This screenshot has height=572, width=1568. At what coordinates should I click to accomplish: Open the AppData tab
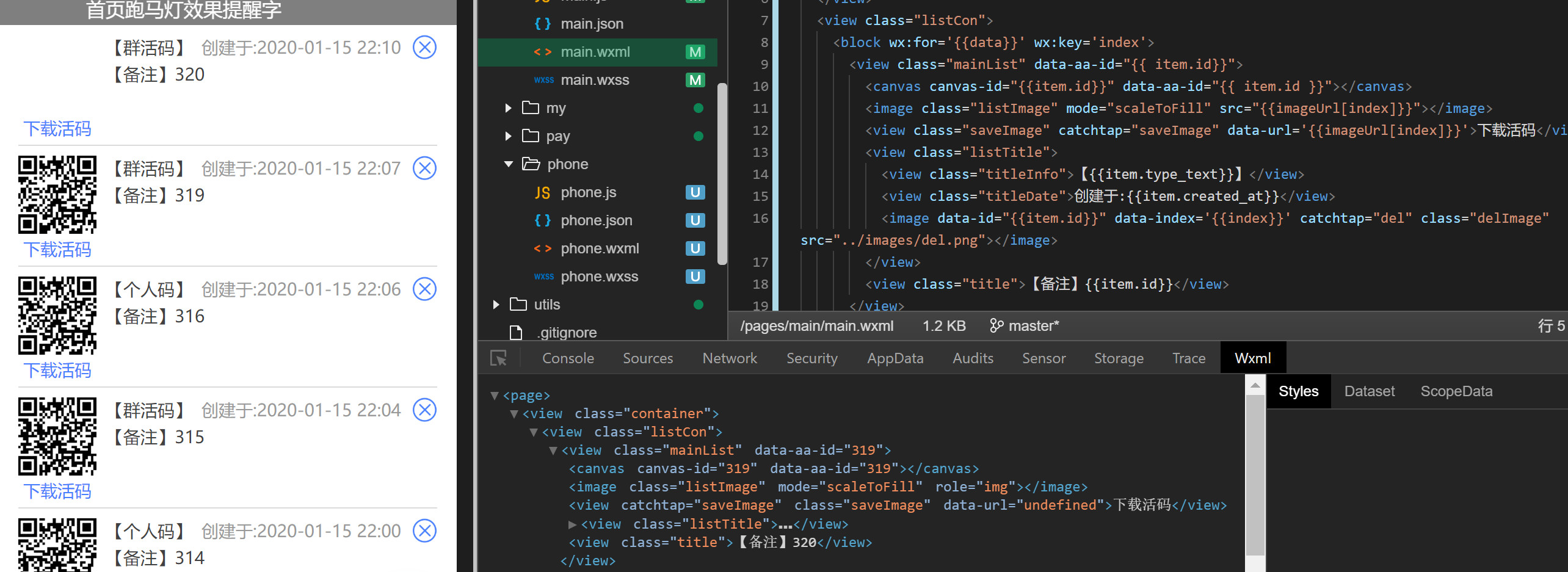coord(895,358)
